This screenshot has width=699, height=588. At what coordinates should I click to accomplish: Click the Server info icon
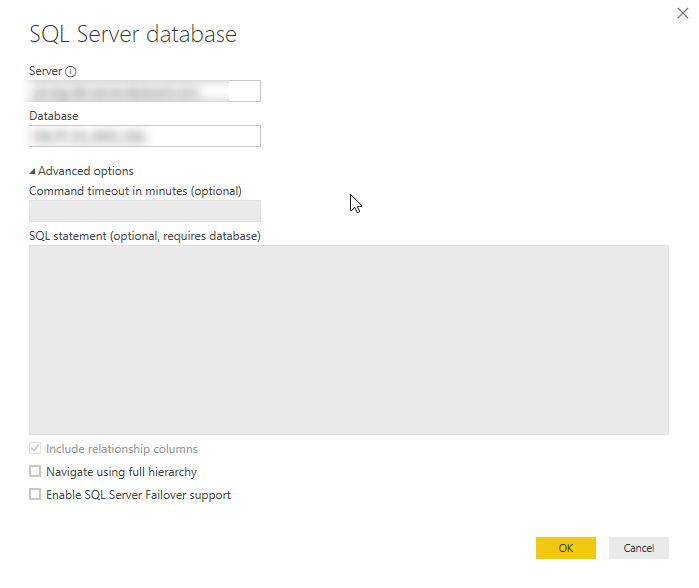70,71
